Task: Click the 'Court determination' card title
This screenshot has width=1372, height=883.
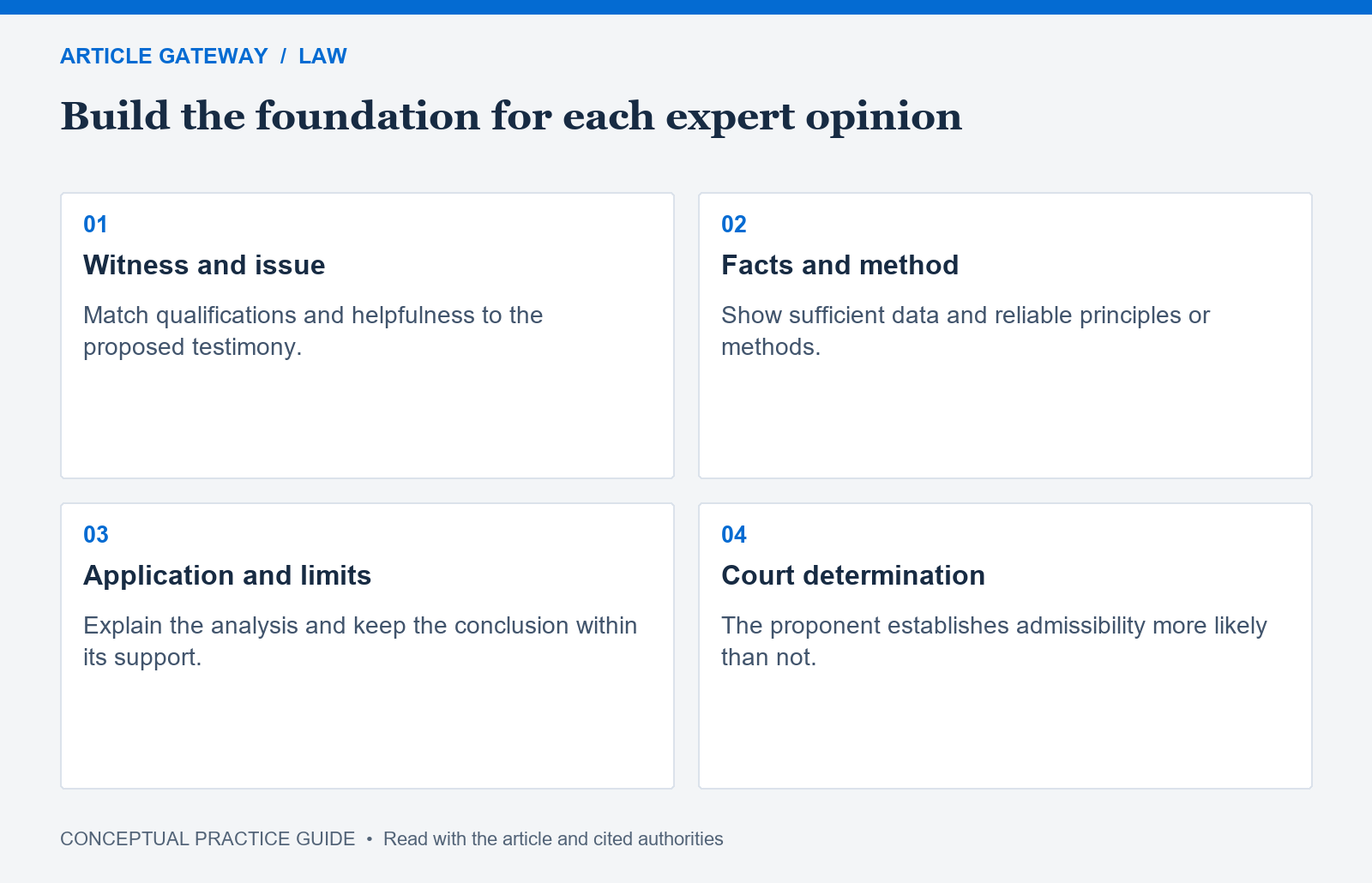Action: click(x=853, y=575)
